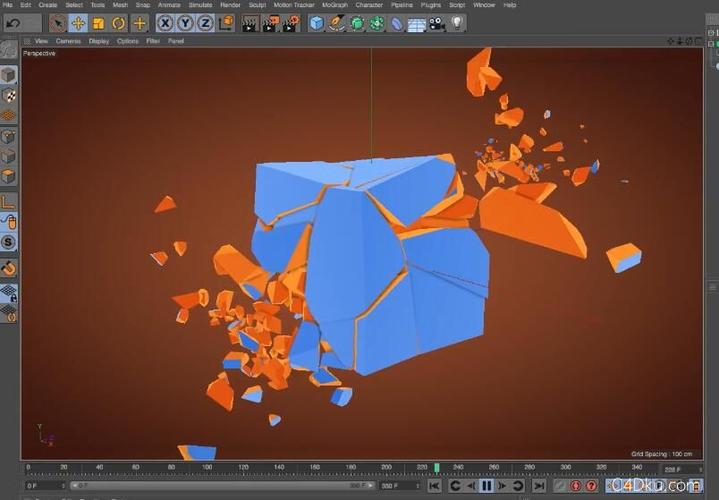Viewport: 719px width, 500px height.
Task: Toggle the coordinate system icon
Action: (227, 23)
